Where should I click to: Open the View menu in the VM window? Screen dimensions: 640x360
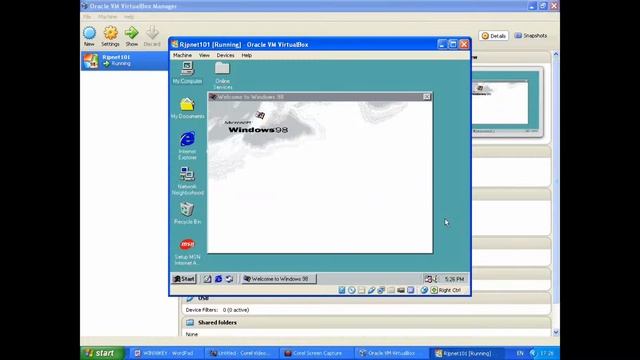tap(204, 55)
